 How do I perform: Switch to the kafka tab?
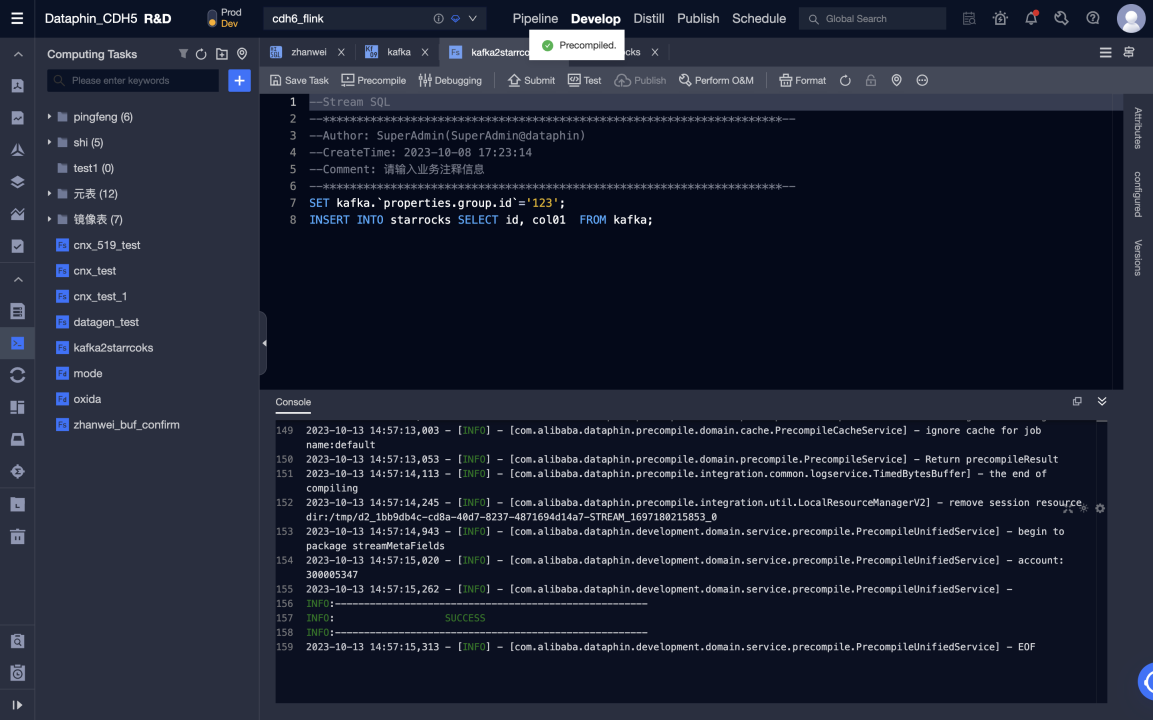[395, 51]
